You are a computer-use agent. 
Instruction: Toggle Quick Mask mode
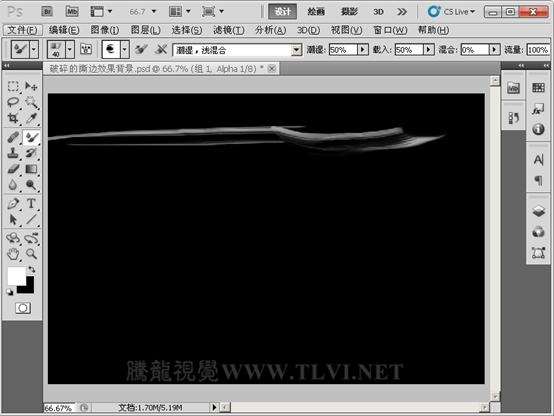click(23, 308)
